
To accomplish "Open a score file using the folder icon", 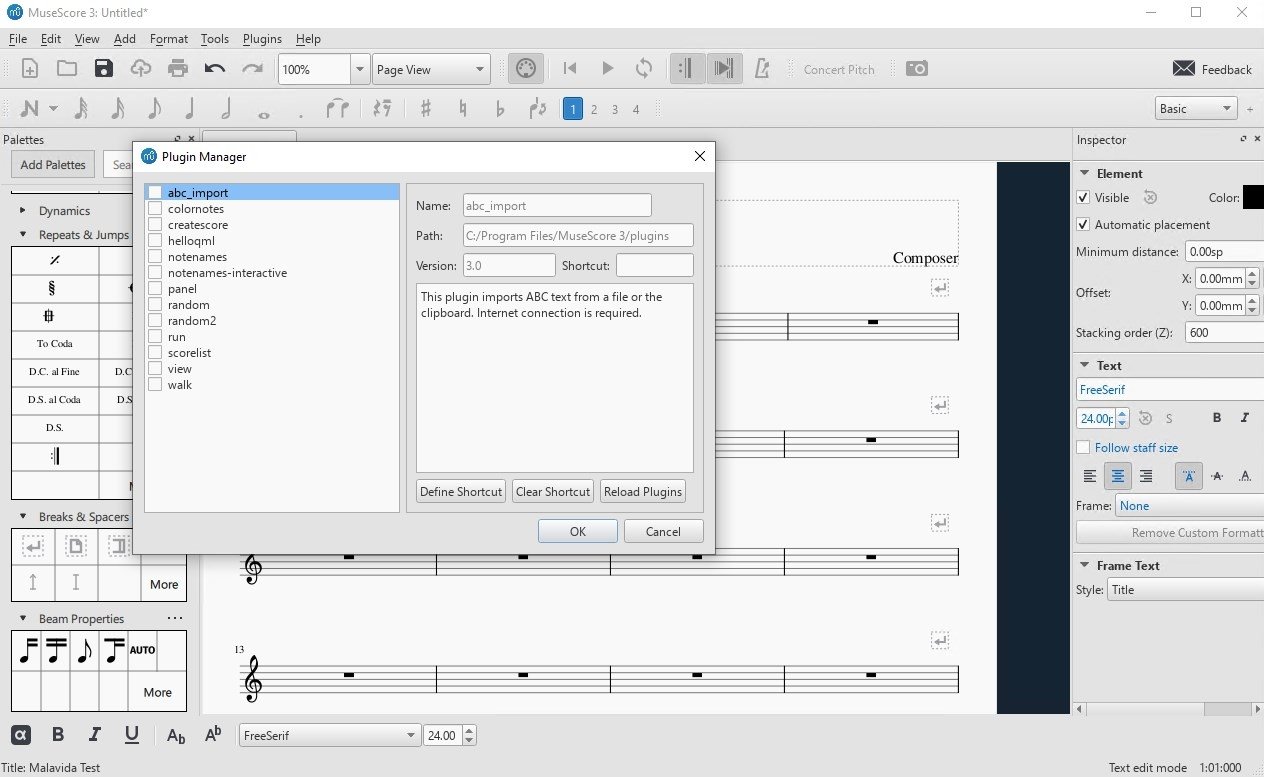I will (x=67, y=69).
